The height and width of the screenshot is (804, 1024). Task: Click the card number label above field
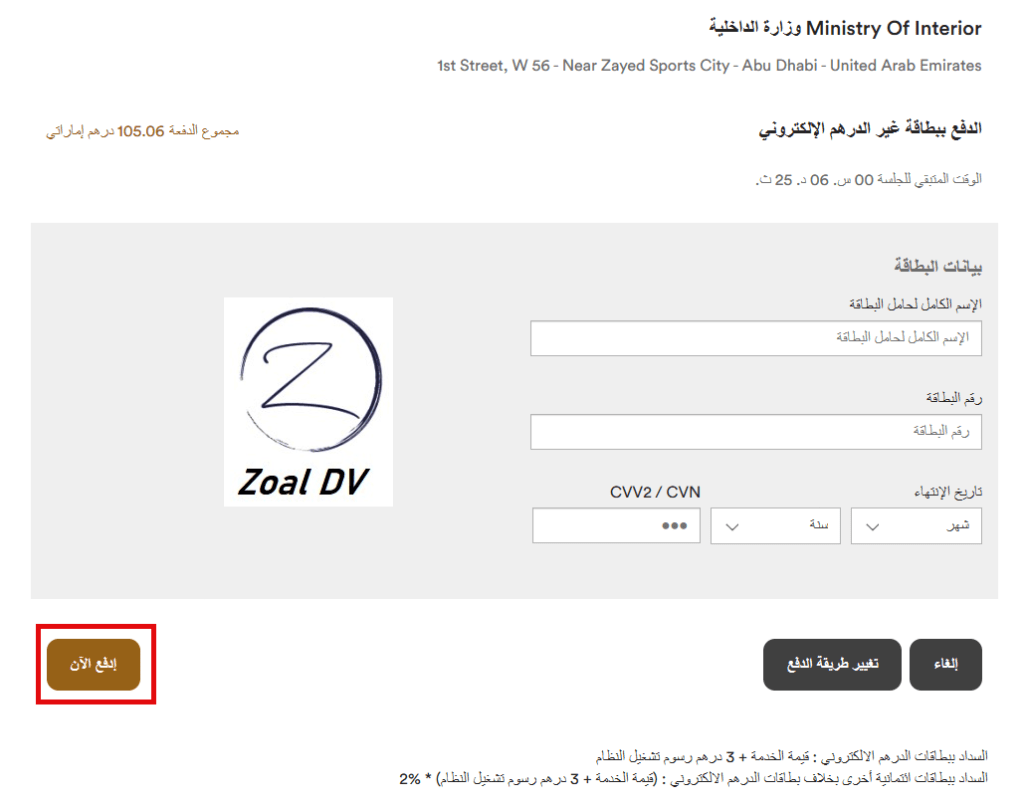(954, 398)
